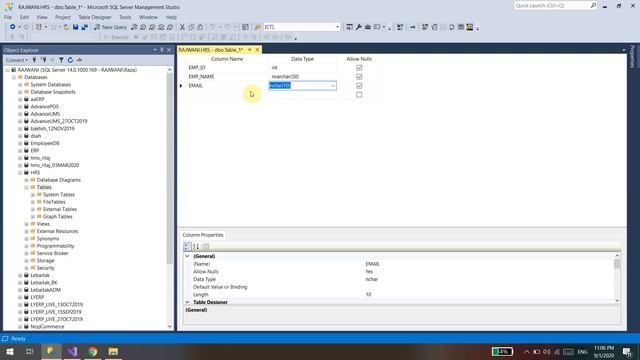Click the Save icon in toolbar
The width and height of the screenshot is (640, 360).
pos(76,27)
